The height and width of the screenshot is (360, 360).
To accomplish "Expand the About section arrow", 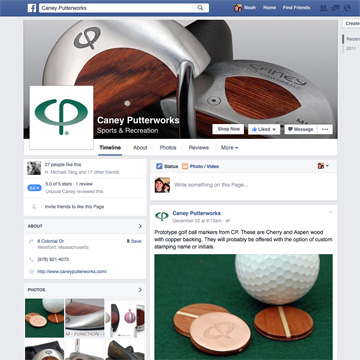I will [140, 226].
